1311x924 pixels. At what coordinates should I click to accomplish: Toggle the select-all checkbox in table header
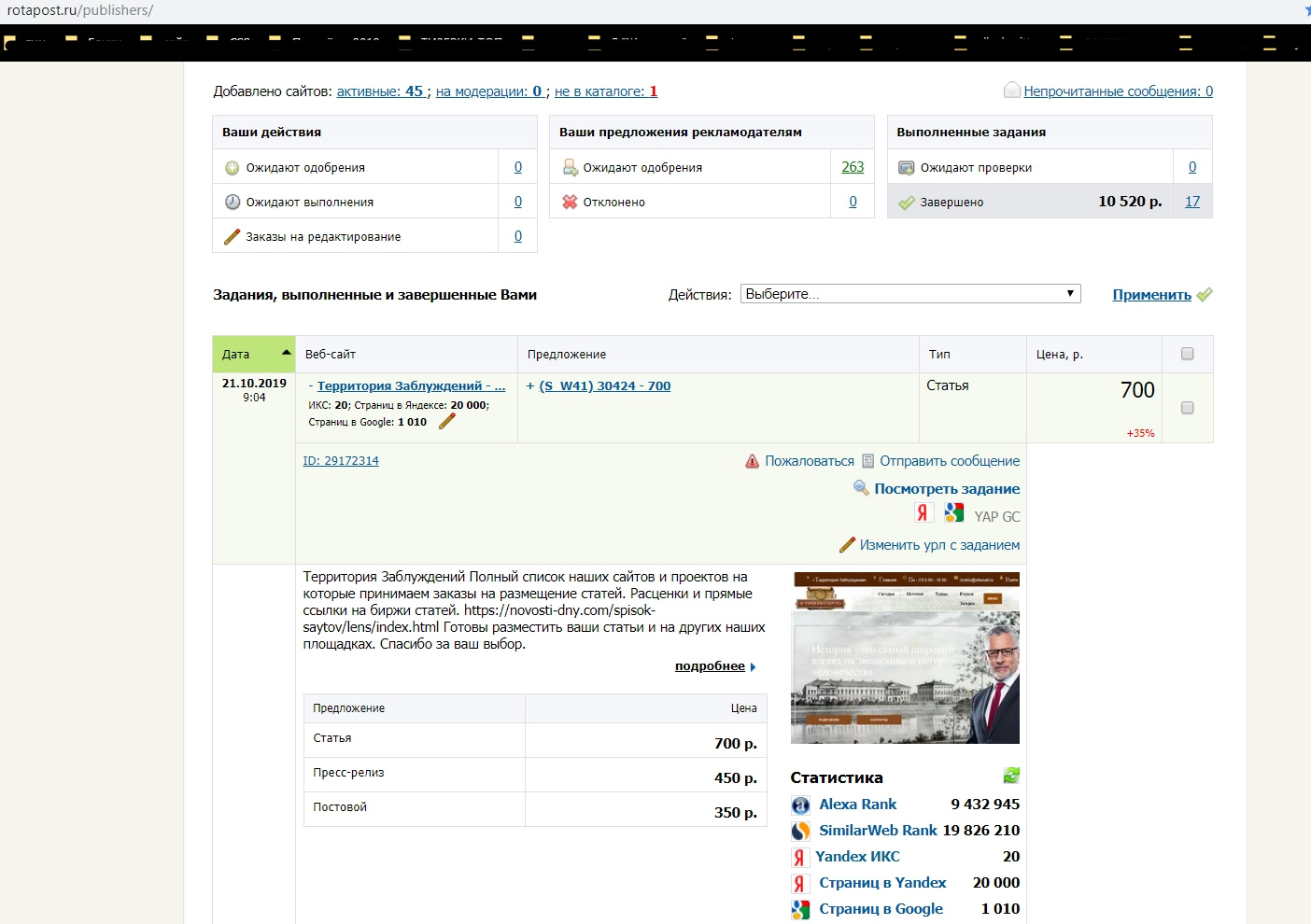tap(1187, 354)
